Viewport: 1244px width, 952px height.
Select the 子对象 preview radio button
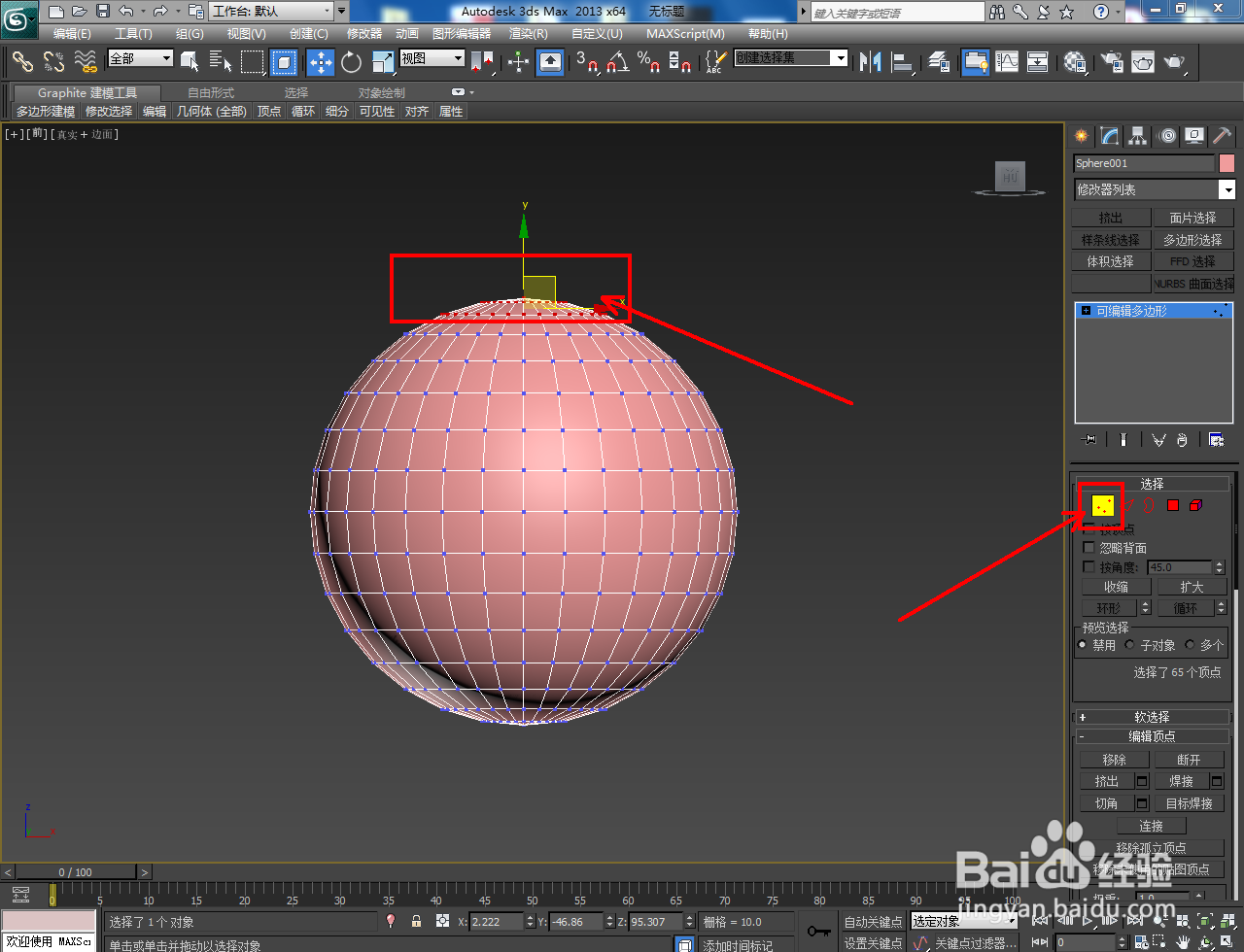tap(1129, 645)
